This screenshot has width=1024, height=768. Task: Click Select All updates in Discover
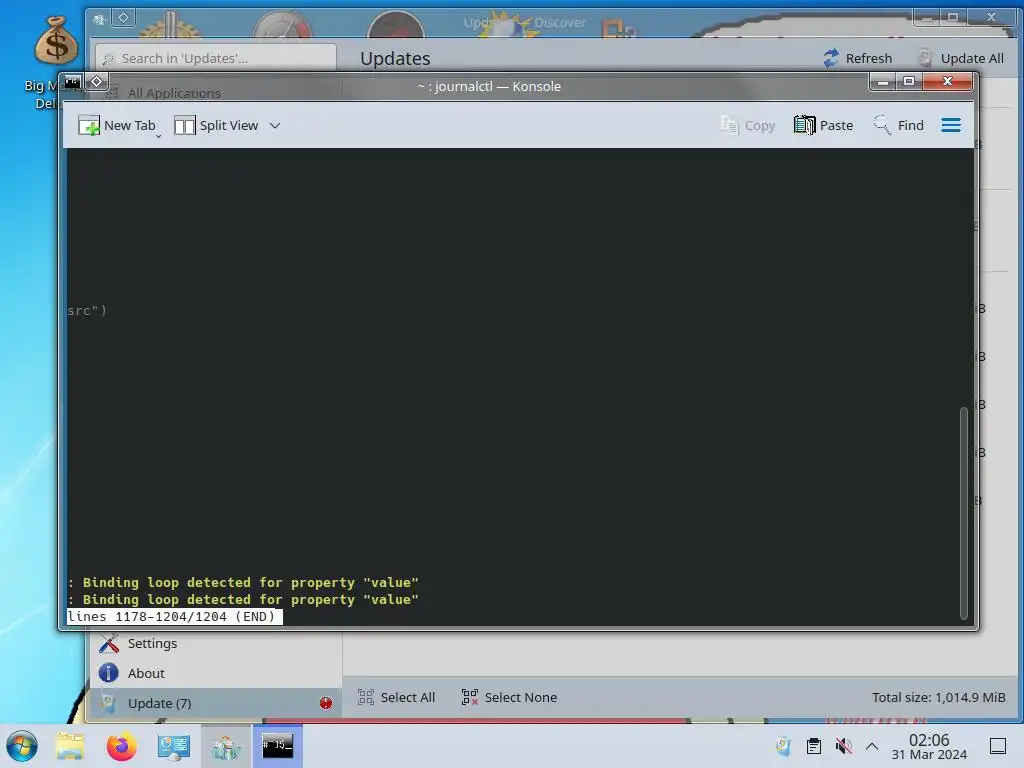(396, 697)
